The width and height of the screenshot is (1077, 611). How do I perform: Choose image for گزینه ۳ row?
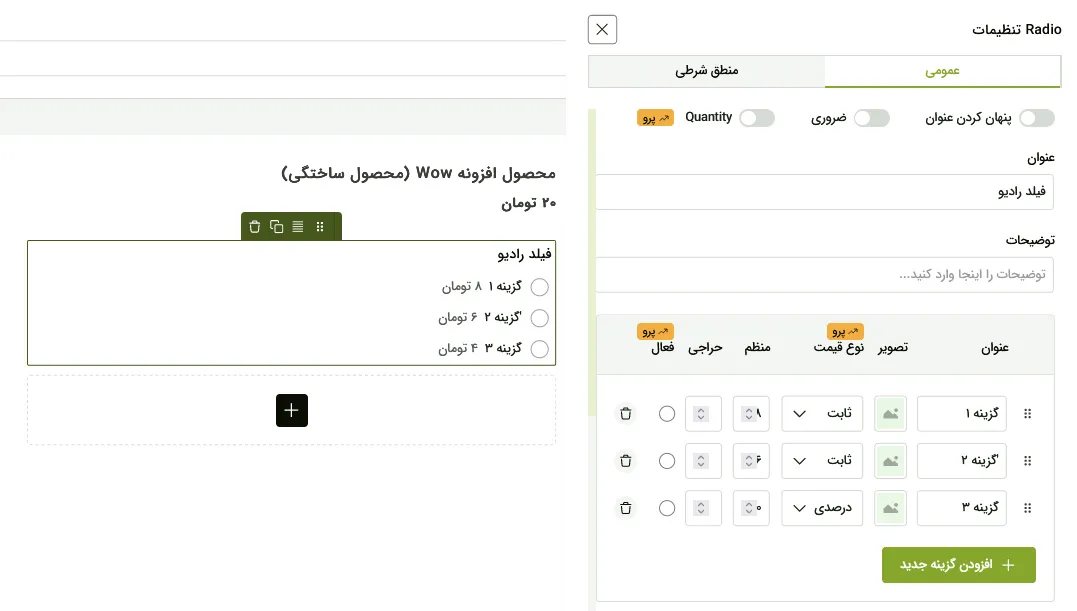(890, 508)
